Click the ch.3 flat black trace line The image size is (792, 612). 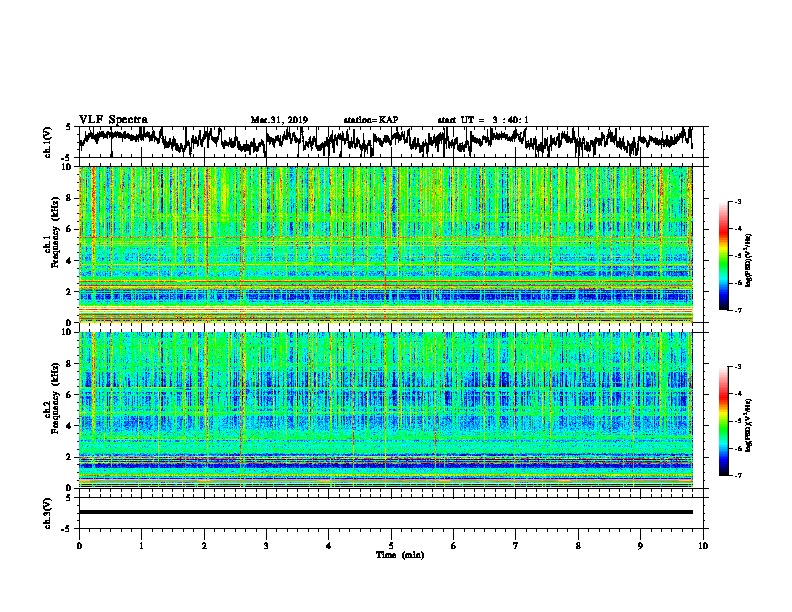[x=386, y=512]
